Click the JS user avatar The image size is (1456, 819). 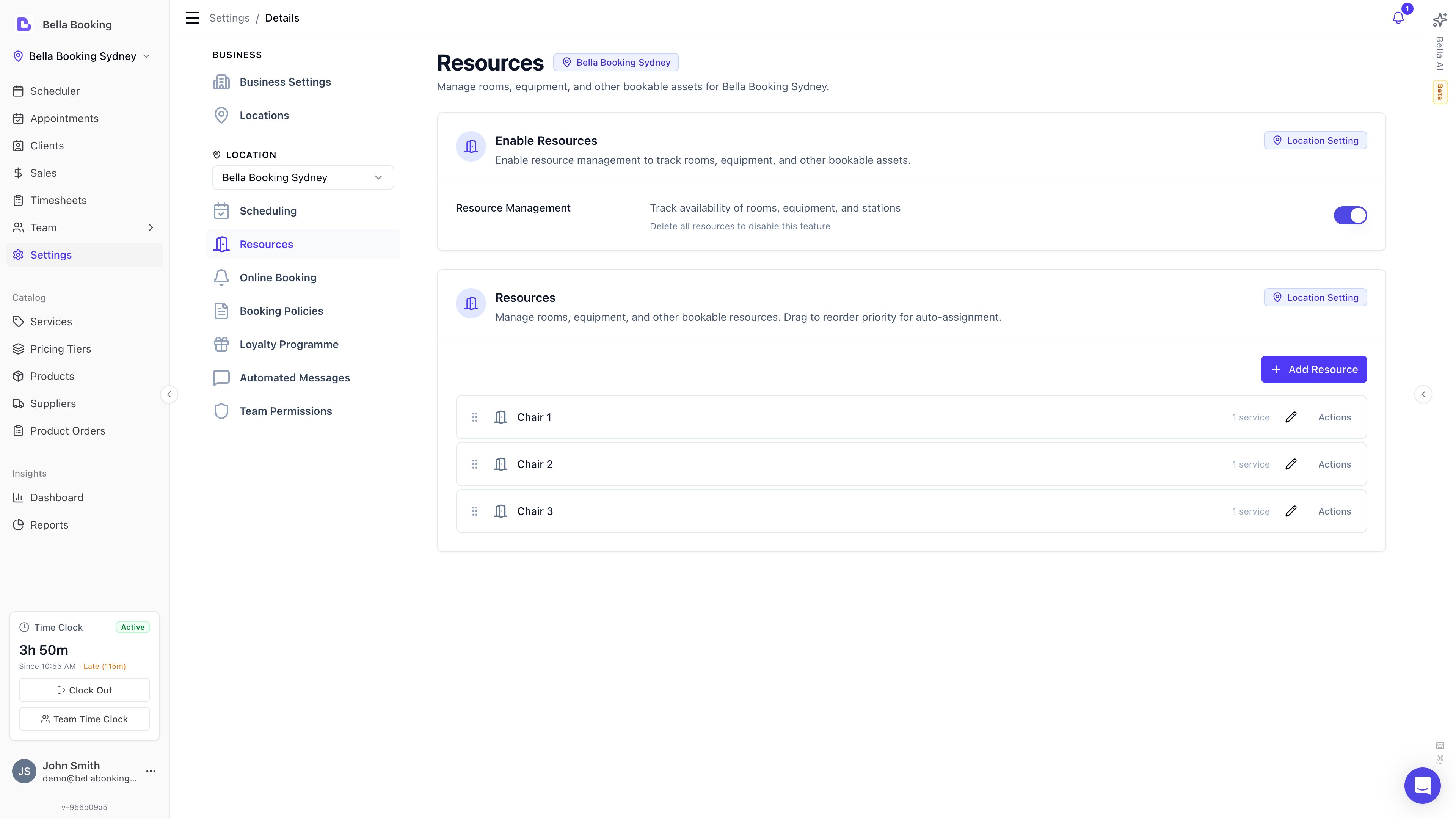point(24,771)
